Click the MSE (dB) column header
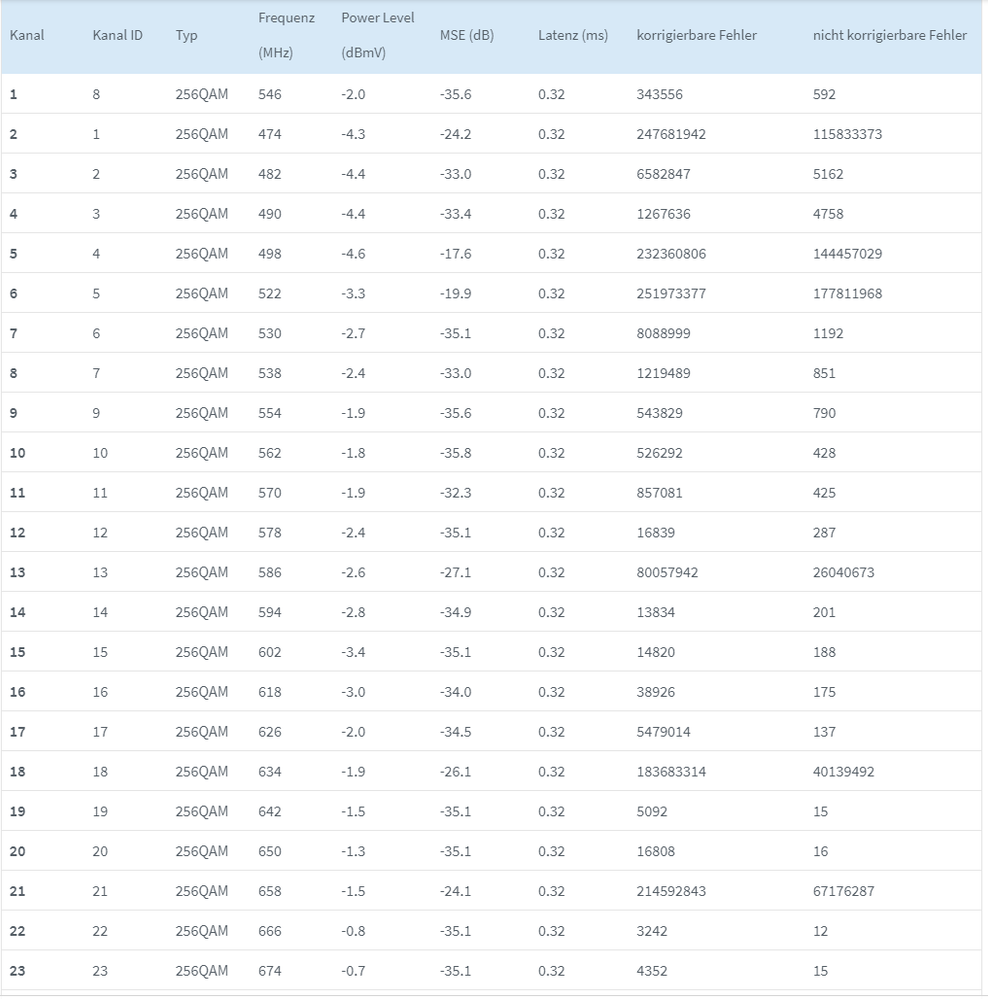988x999 pixels. click(x=466, y=35)
